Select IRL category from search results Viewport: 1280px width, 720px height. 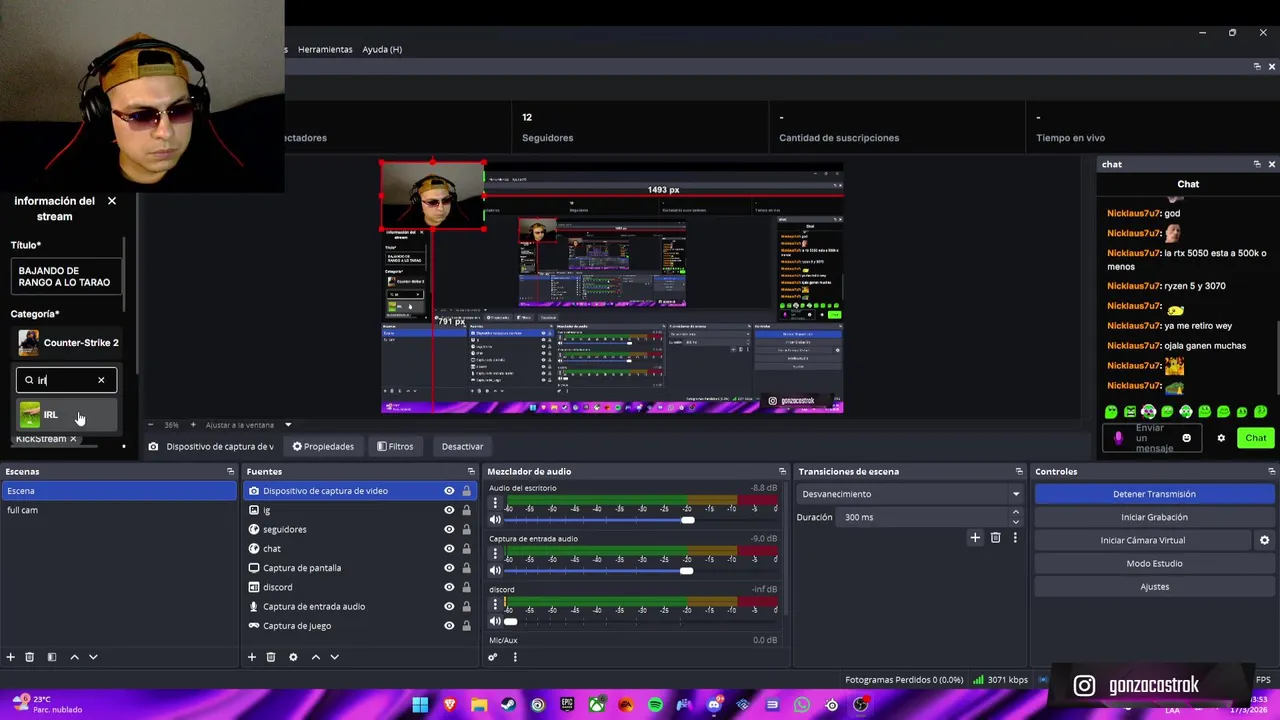pyautogui.click(x=66, y=415)
